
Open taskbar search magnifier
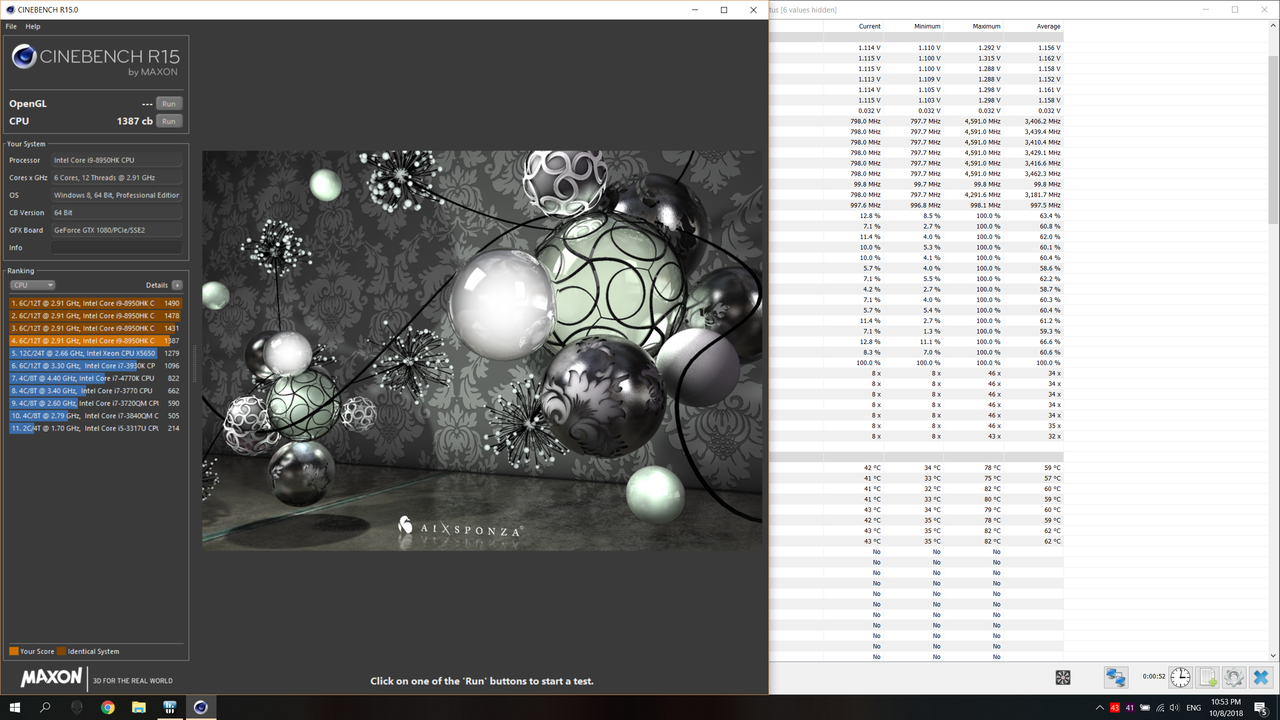(46, 707)
